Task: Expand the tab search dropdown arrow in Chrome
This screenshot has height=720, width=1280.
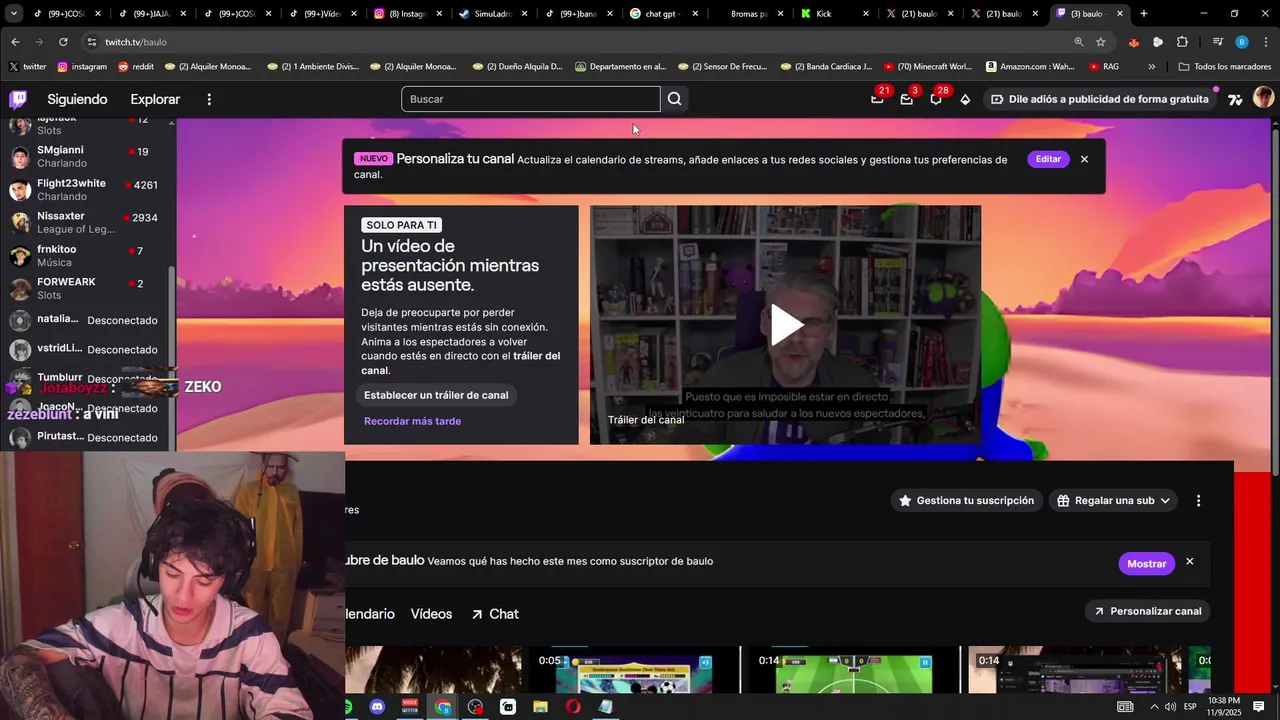Action: click(14, 14)
